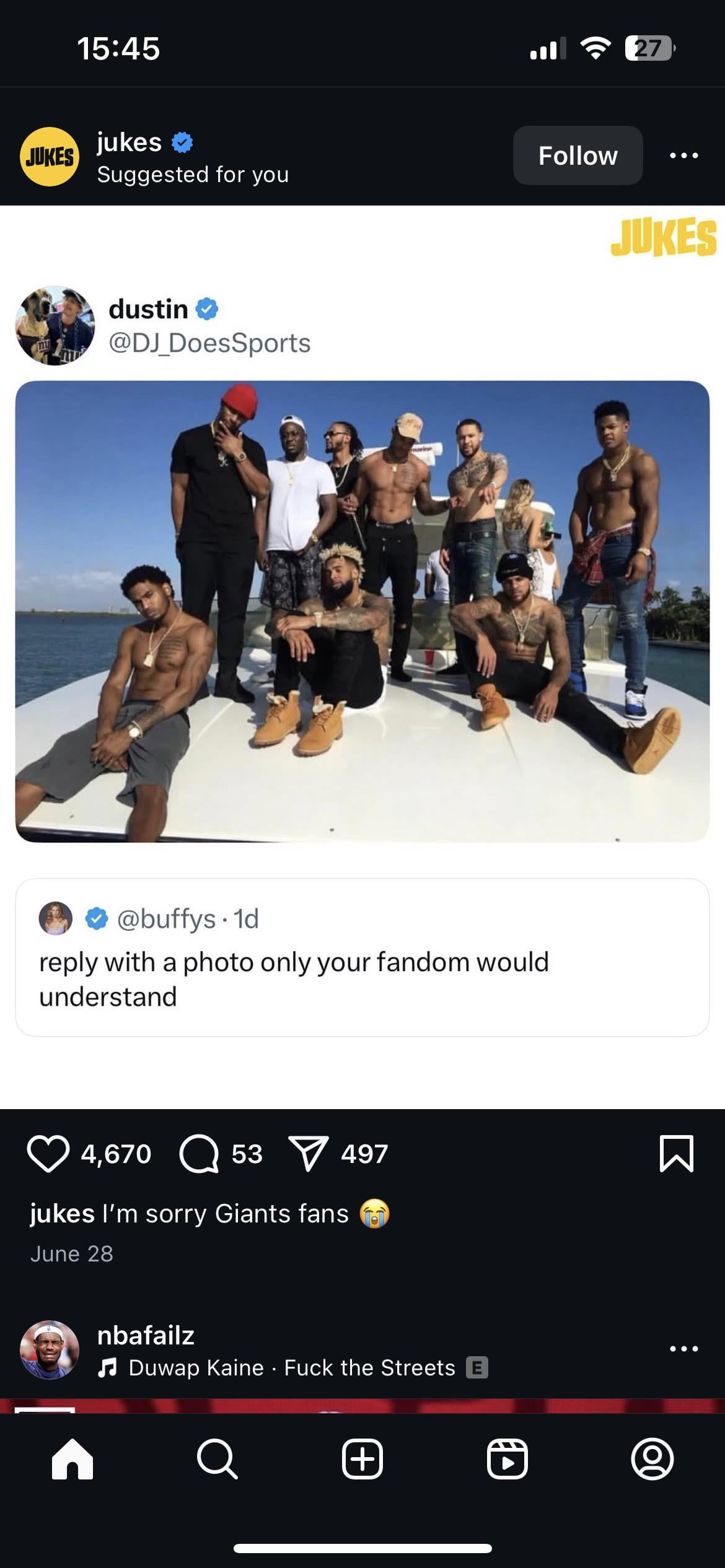Open the Reels tab

507,1459
